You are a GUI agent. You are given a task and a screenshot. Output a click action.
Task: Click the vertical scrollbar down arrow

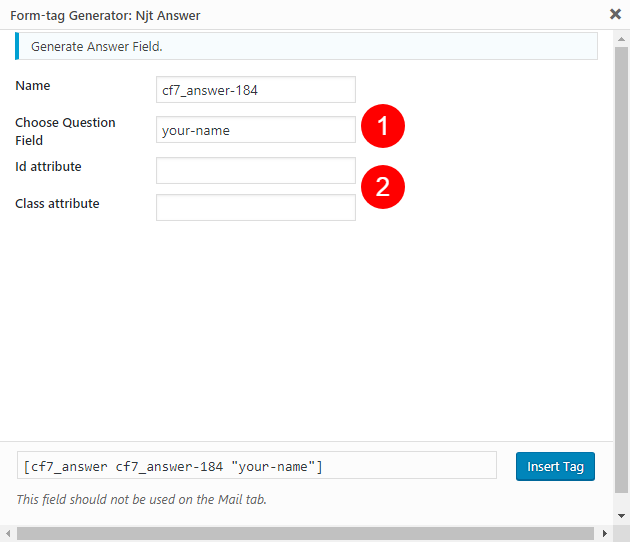(621, 515)
